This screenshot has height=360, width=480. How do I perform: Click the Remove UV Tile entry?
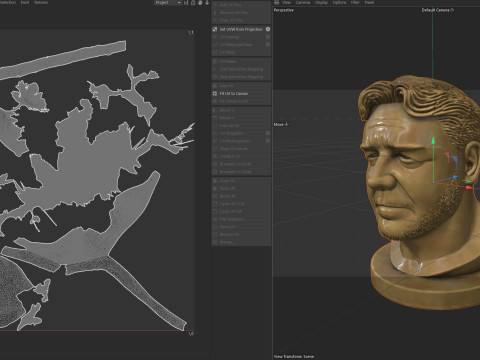click(241, 12)
